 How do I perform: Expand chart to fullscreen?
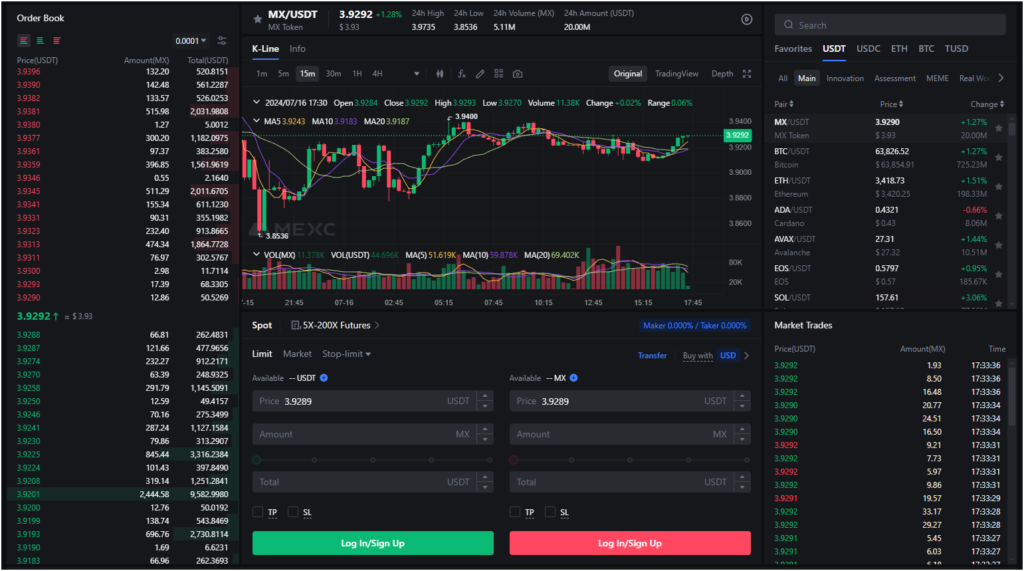coord(746,74)
